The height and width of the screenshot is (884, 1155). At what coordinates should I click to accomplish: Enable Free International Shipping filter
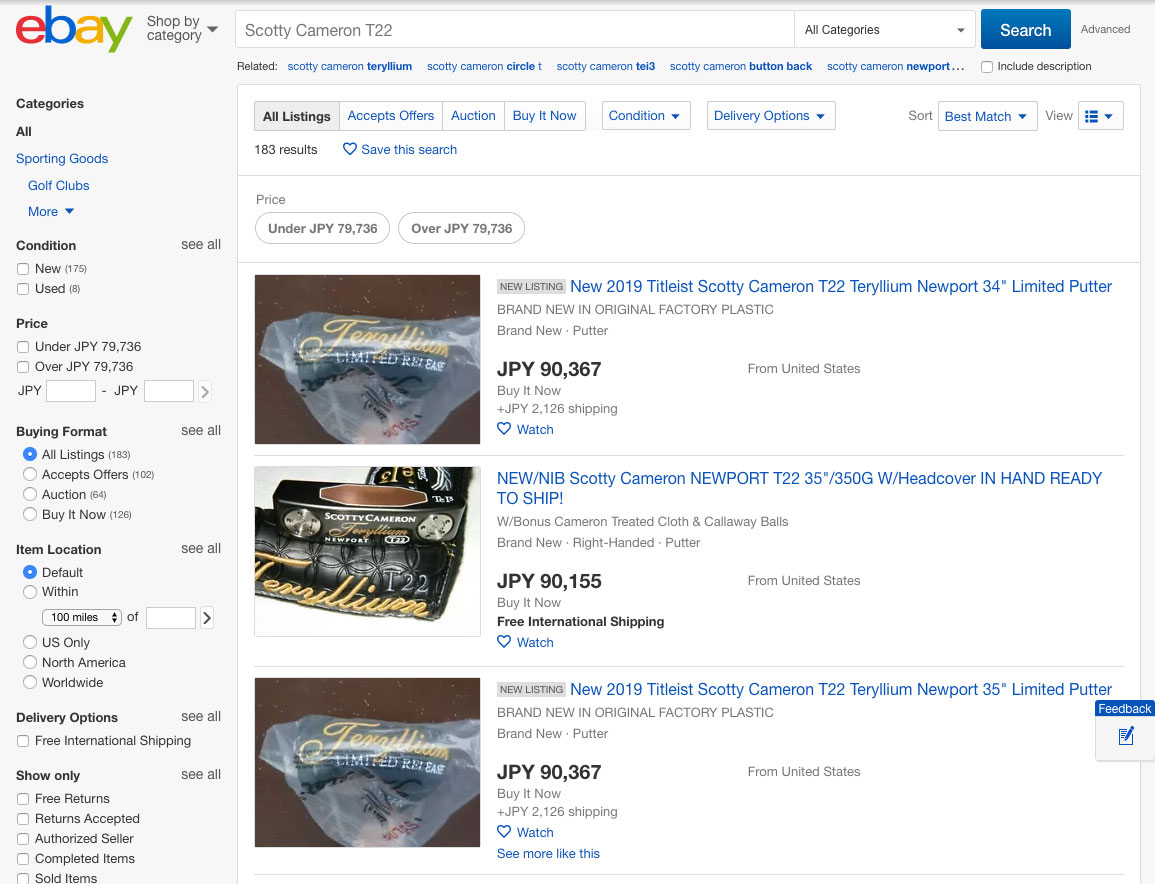23,741
